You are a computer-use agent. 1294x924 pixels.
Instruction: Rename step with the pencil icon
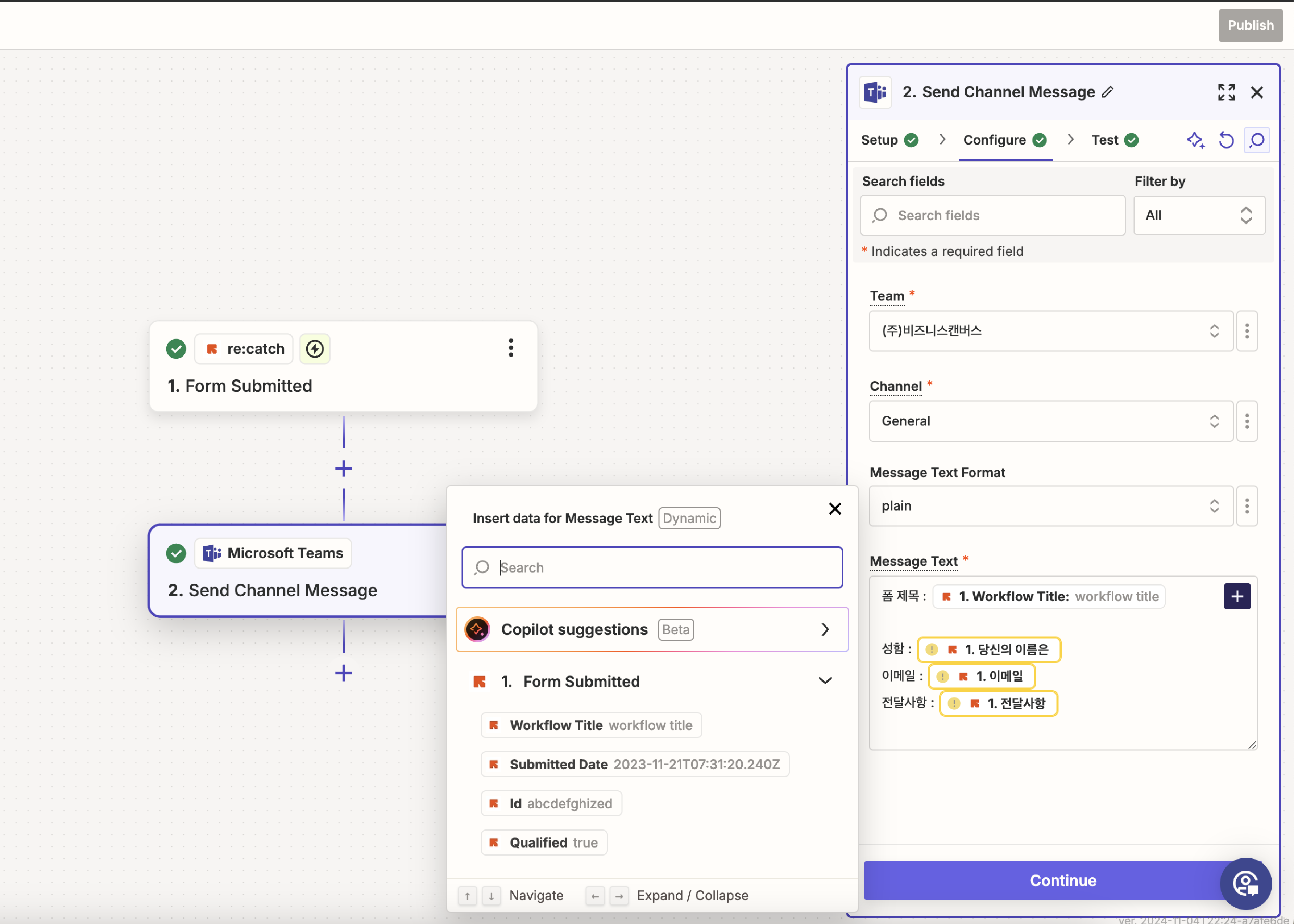(1107, 92)
